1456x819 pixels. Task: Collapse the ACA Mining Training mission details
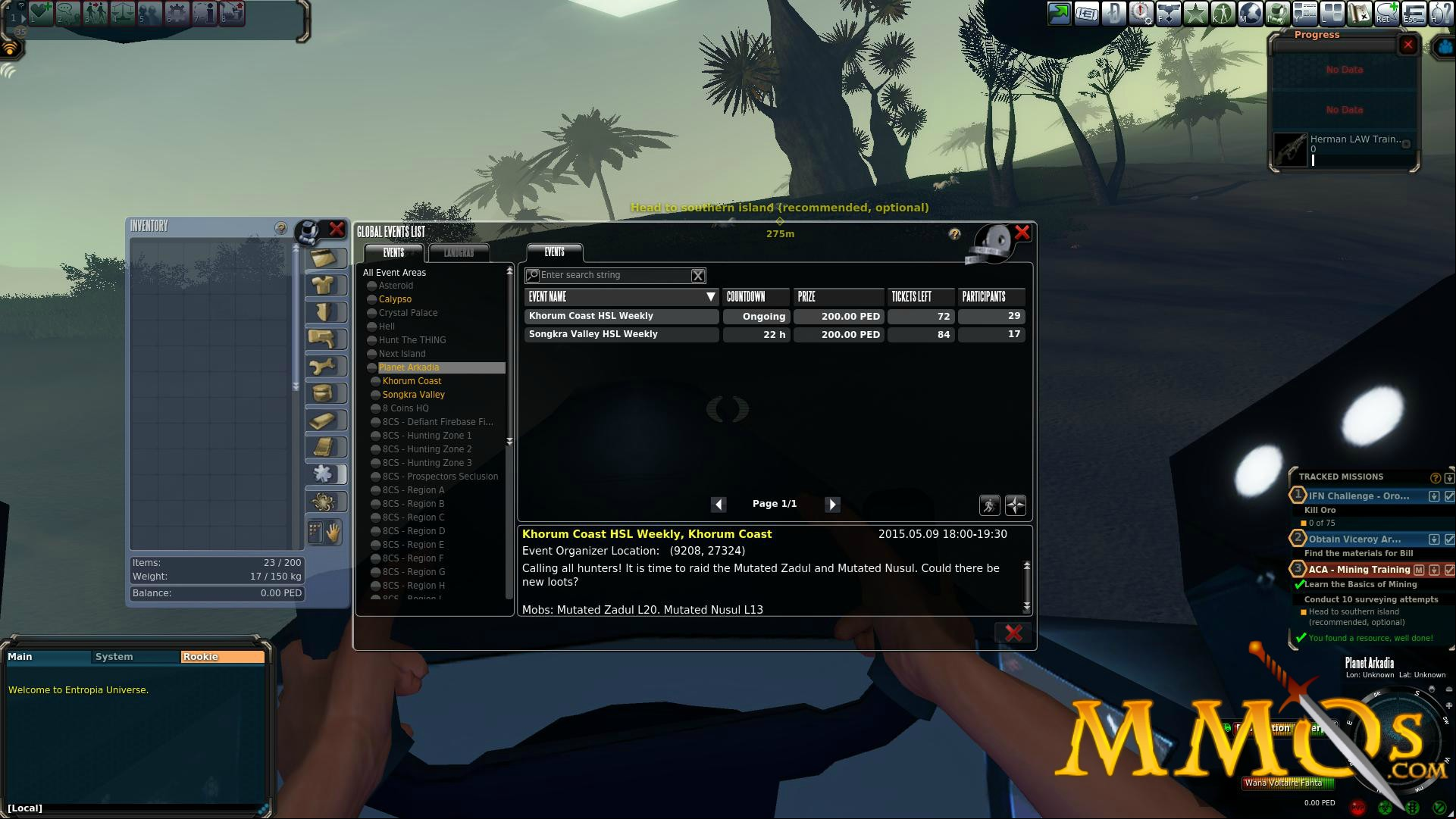tap(1434, 570)
